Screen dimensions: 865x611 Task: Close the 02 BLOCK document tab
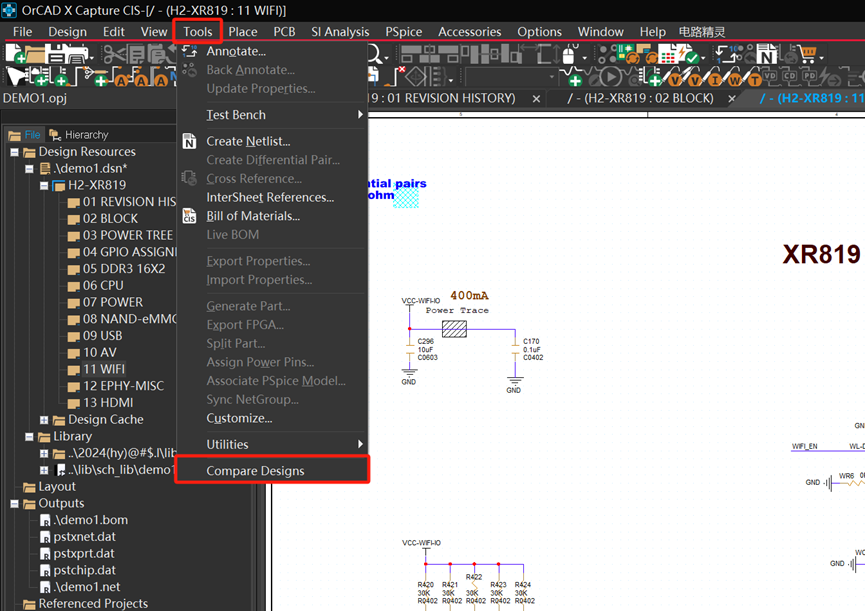click(731, 99)
